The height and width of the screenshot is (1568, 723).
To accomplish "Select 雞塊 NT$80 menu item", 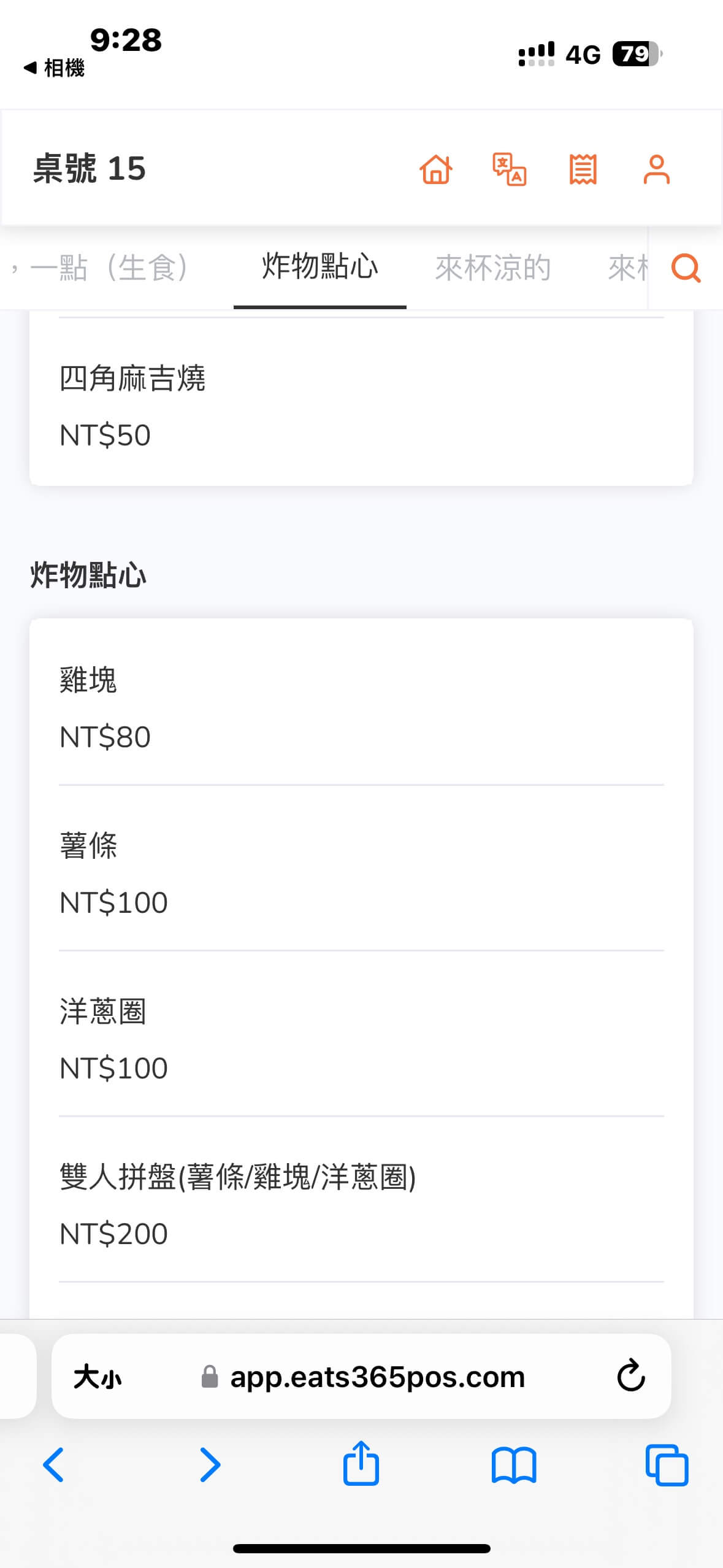I will point(361,707).
